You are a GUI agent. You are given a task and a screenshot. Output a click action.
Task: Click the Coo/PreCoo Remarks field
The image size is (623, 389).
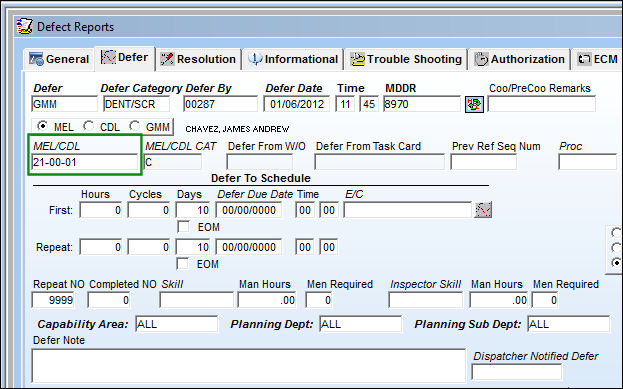pyautogui.click(x=542, y=104)
